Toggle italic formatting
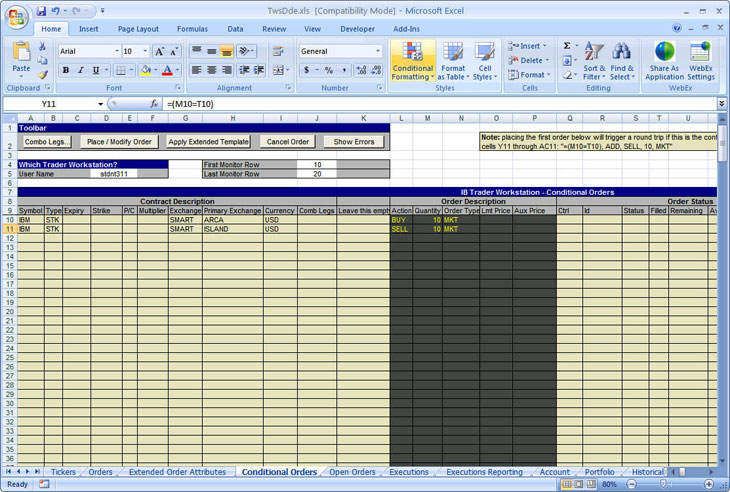This screenshot has height=492, width=730. tap(81, 70)
